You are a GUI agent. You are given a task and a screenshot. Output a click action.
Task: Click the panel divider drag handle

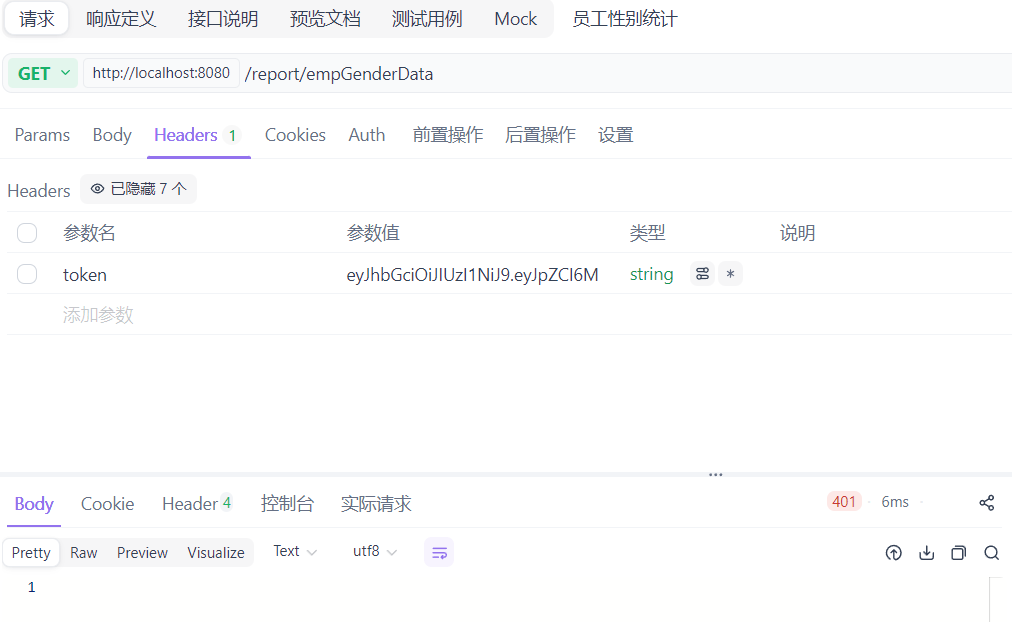715,475
